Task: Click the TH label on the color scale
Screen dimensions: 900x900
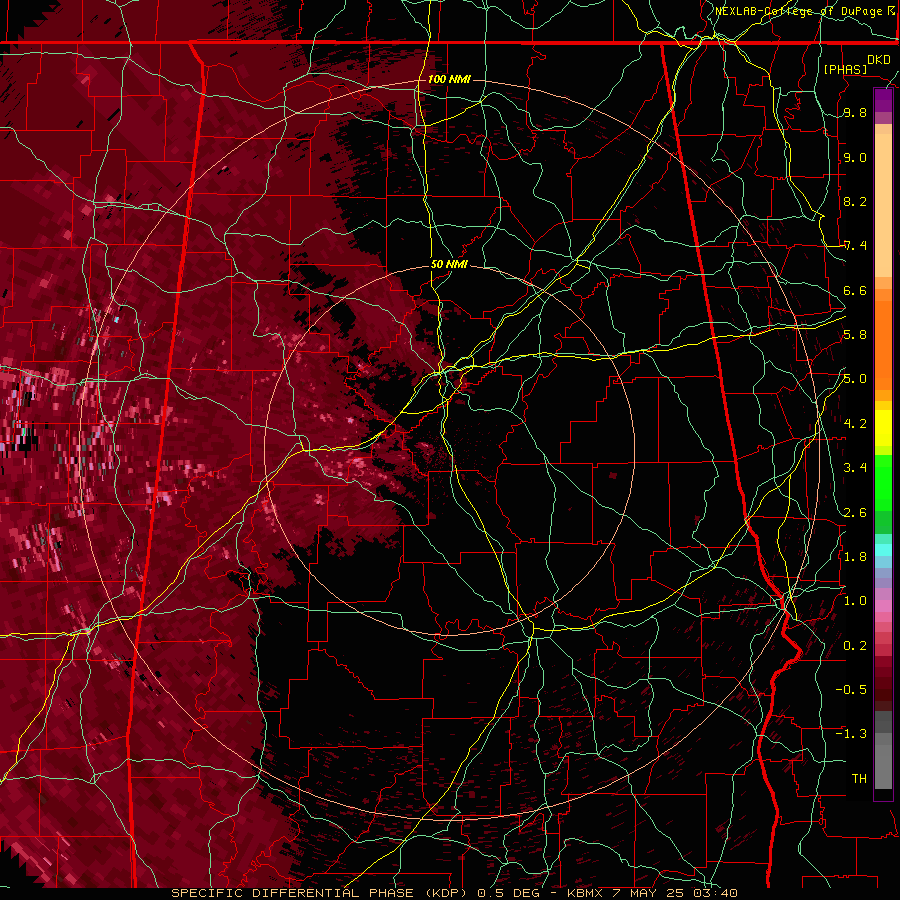Action: (x=859, y=779)
